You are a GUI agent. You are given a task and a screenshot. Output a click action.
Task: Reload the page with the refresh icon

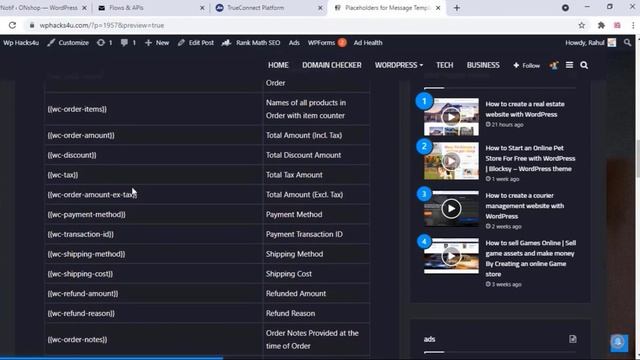pyautogui.click(x=12, y=25)
